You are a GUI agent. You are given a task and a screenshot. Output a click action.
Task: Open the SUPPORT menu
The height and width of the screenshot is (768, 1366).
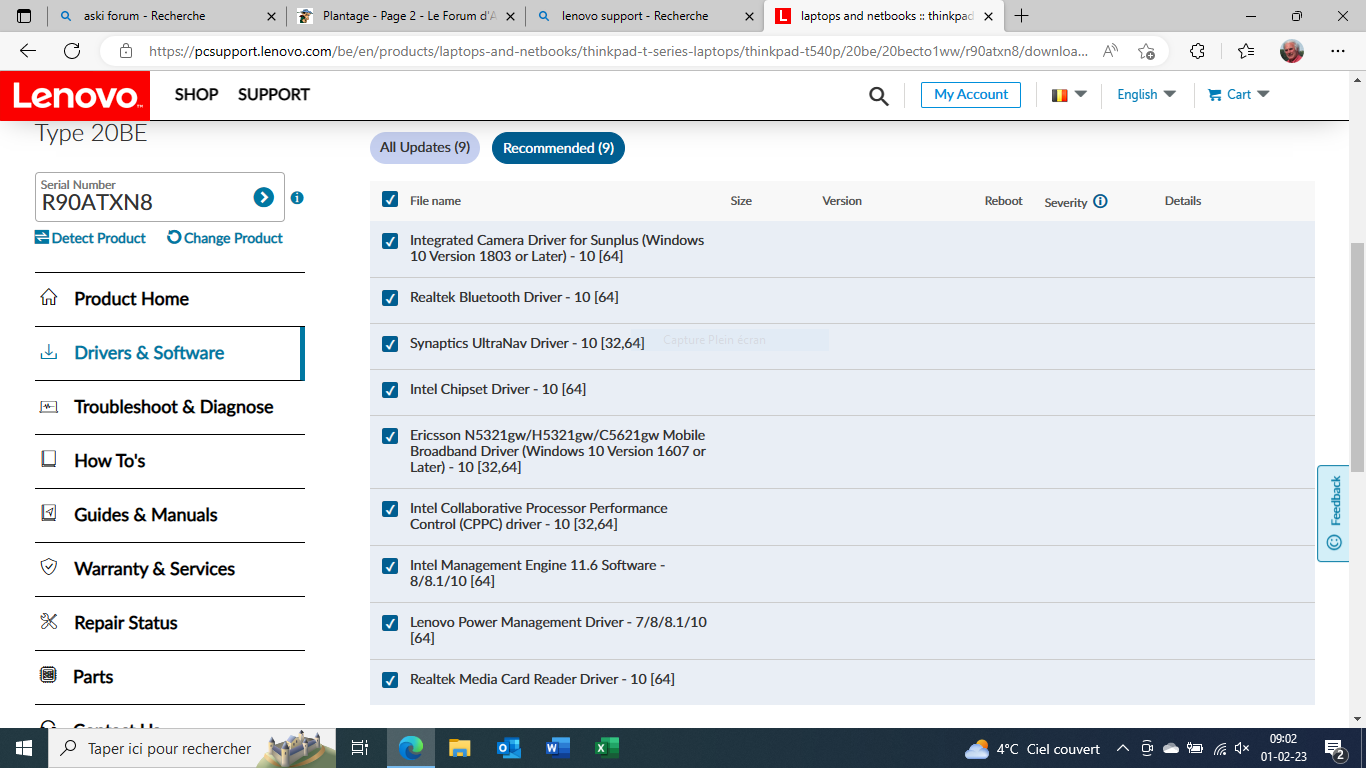[274, 95]
